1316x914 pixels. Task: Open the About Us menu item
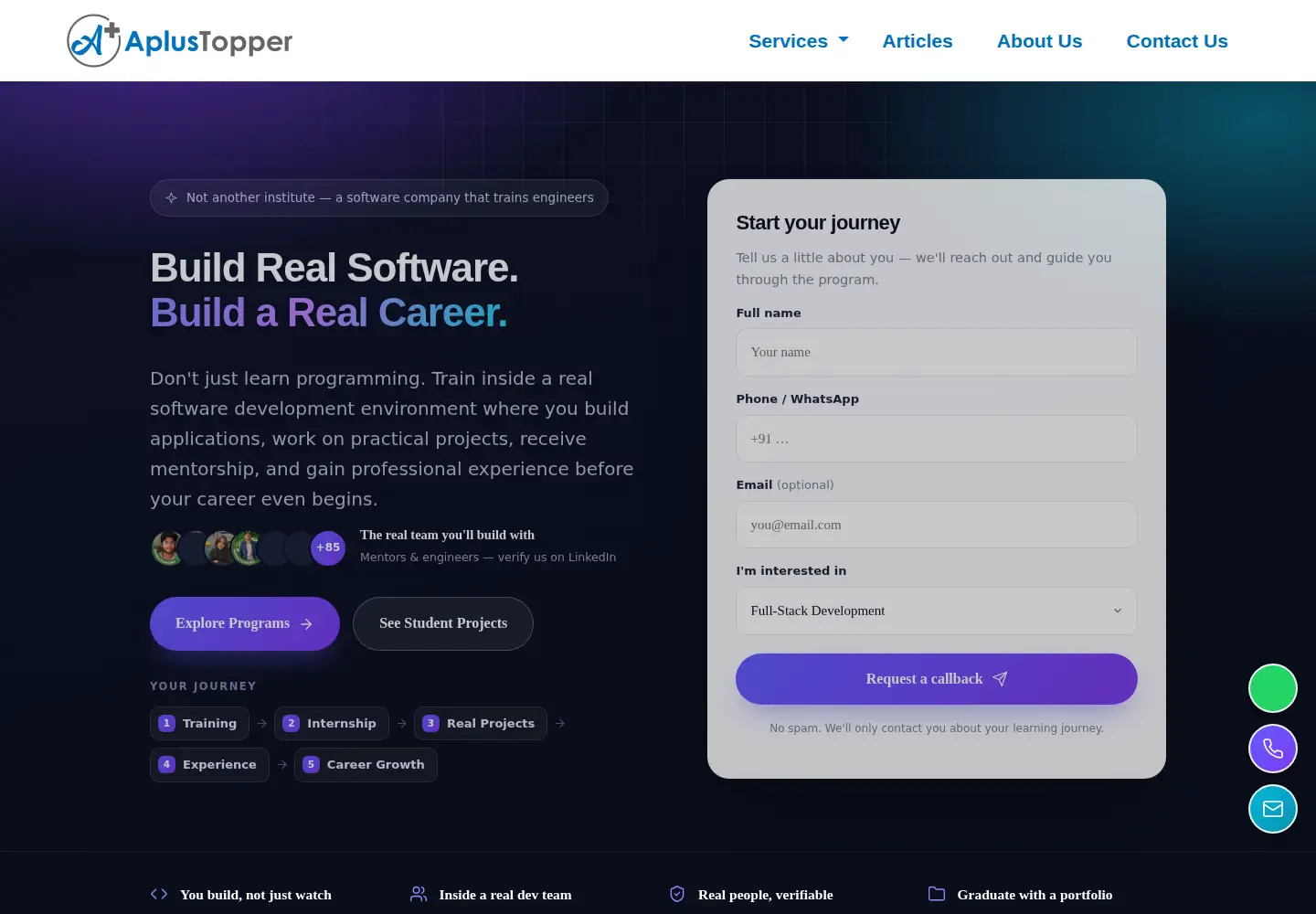[x=1039, y=41]
